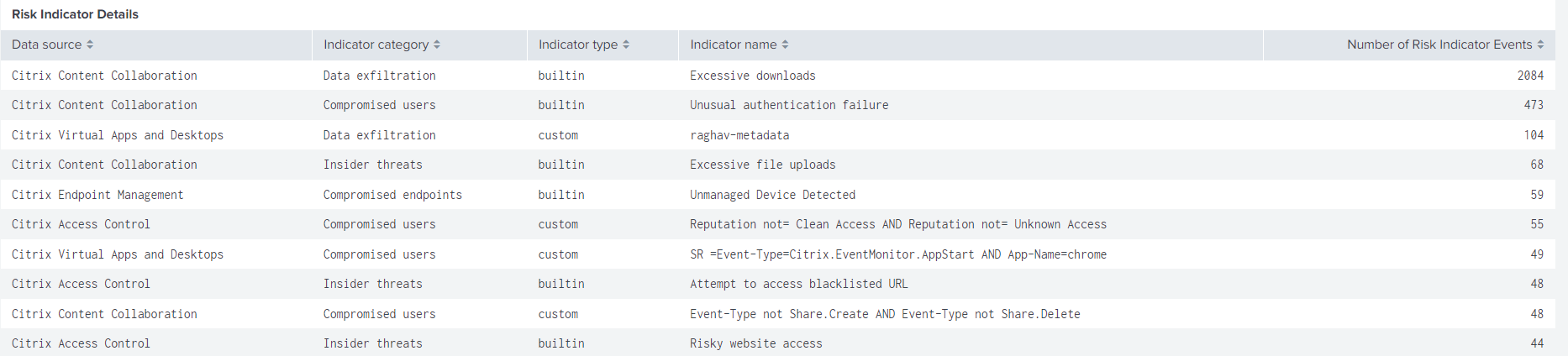This screenshot has width=1568, height=356.
Task: Click sort icon next to Indicator type
Action: coord(626,44)
